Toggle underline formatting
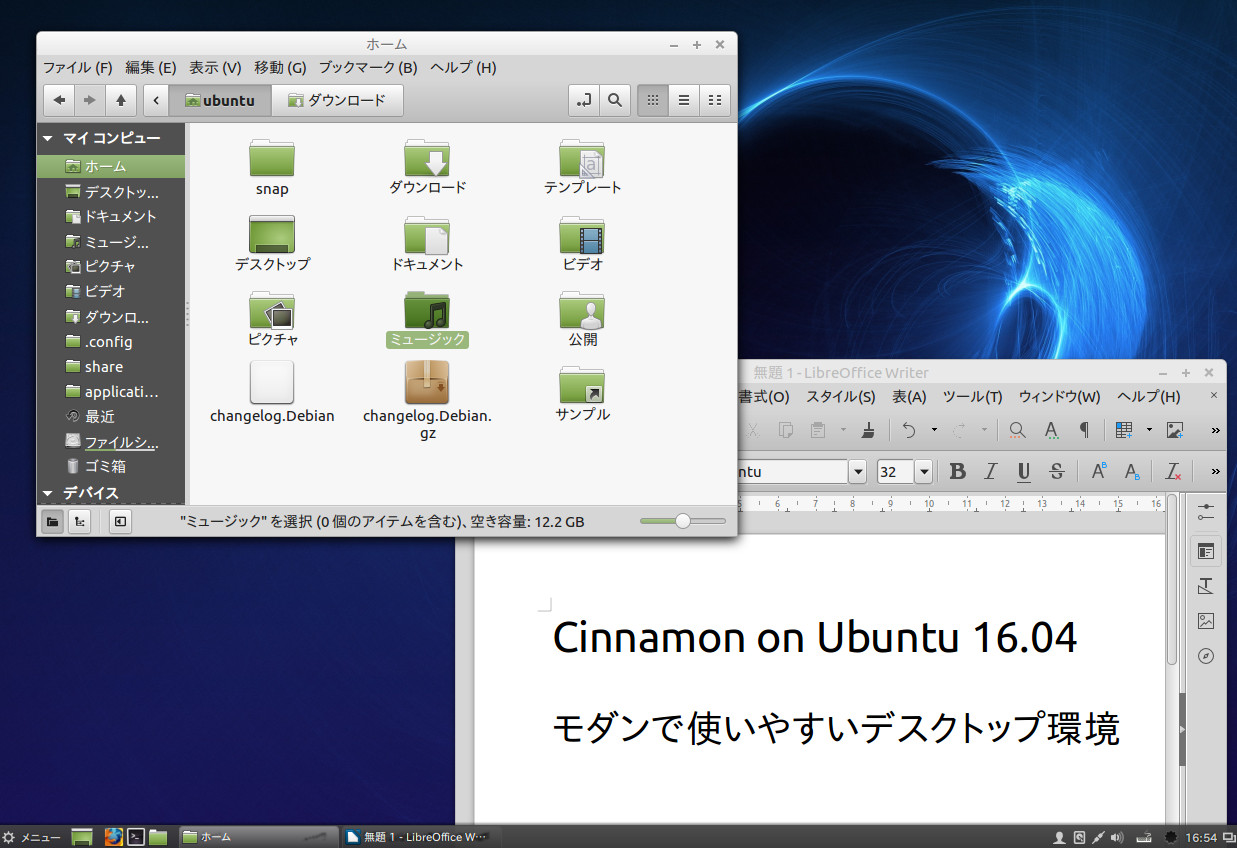 1024,471
